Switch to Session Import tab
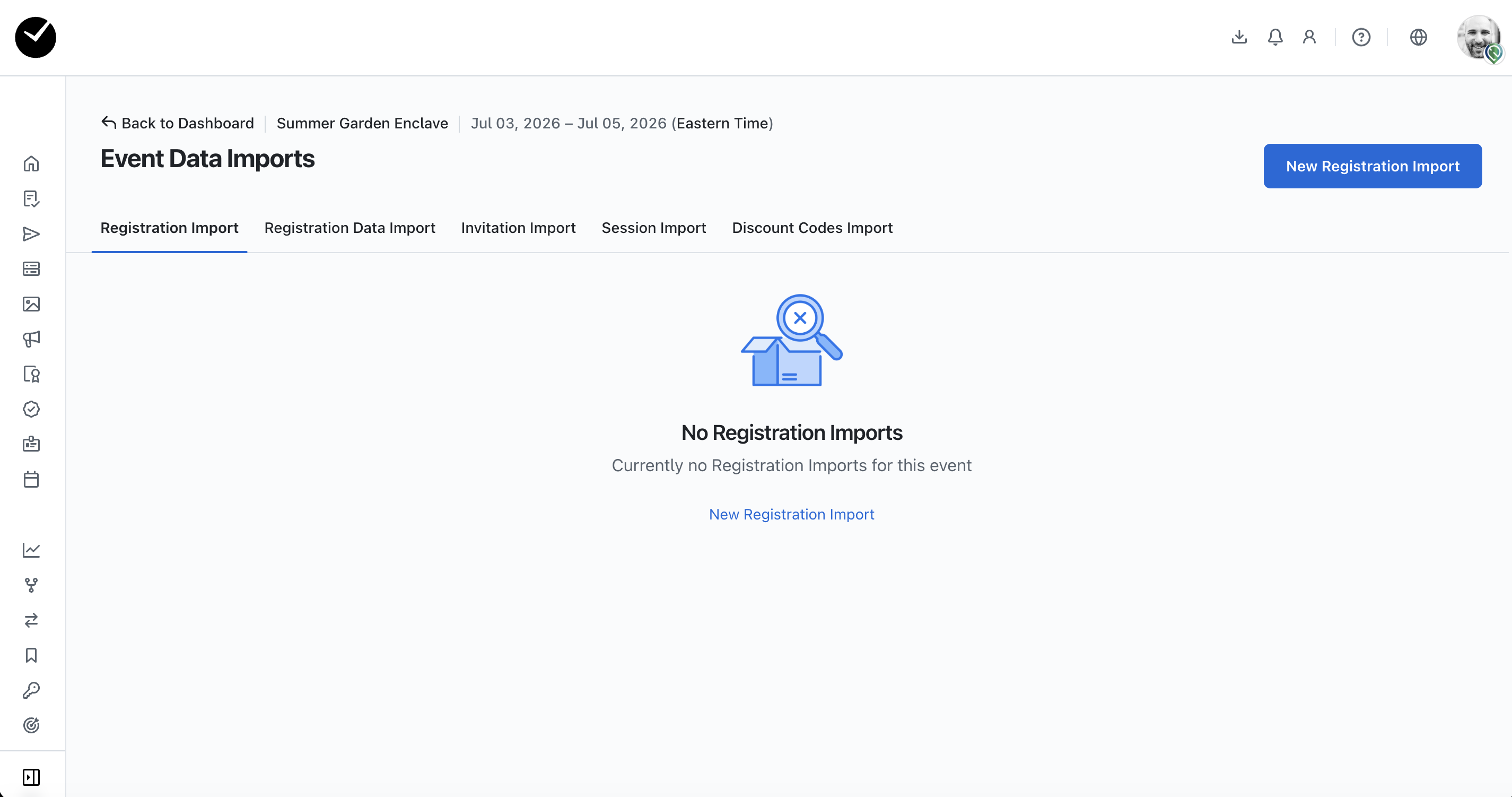This screenshot has width=1512, height=797. (653, 228)
